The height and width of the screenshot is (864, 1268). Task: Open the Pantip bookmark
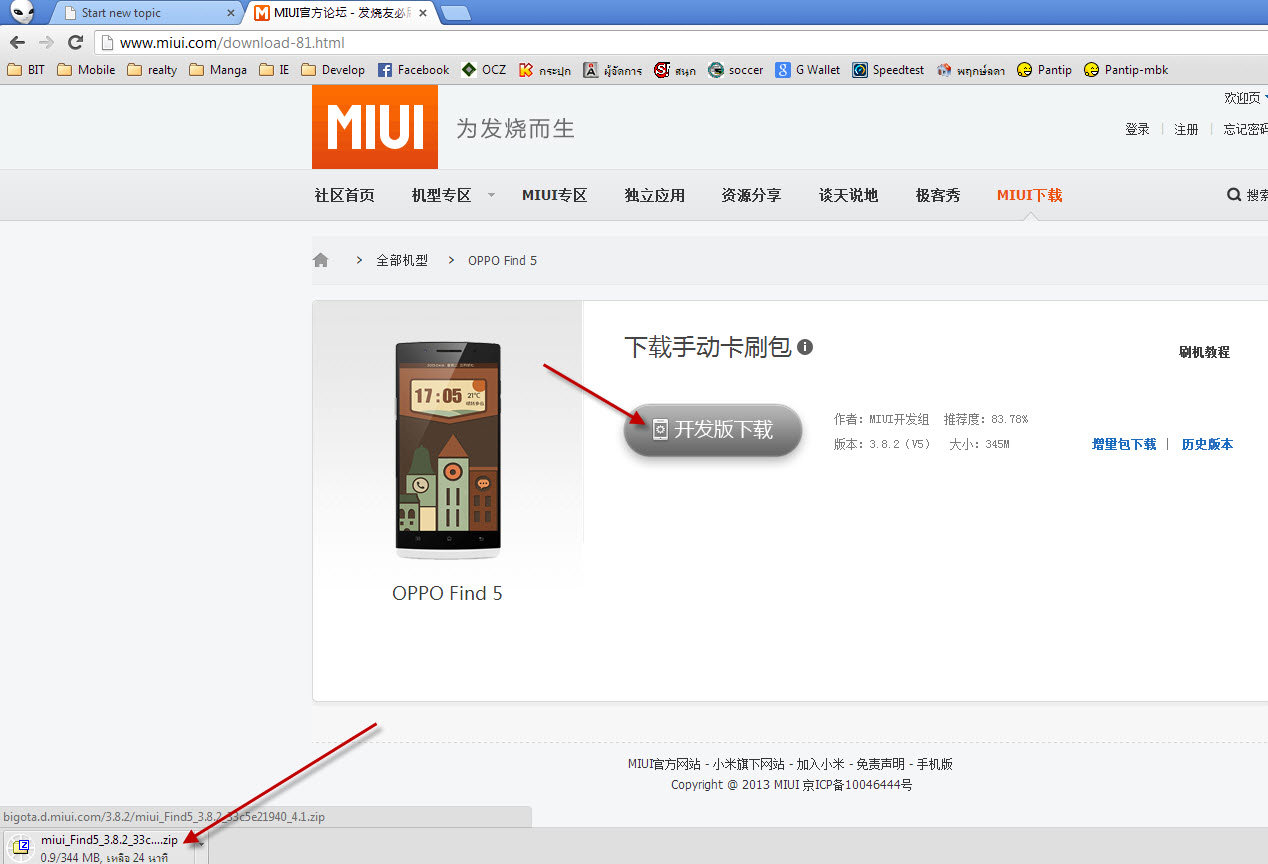(x=1044, y=70)
